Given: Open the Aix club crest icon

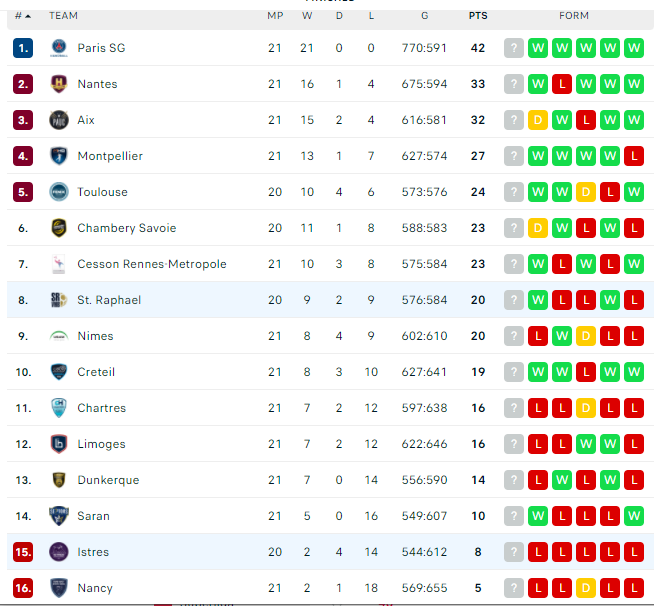Looking at the screenshot, I should tap(58, 120).
